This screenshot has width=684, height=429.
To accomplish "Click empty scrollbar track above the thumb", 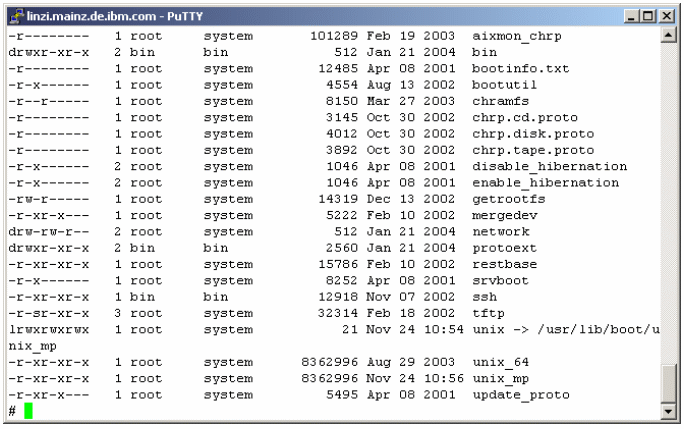I will [668, 201].
